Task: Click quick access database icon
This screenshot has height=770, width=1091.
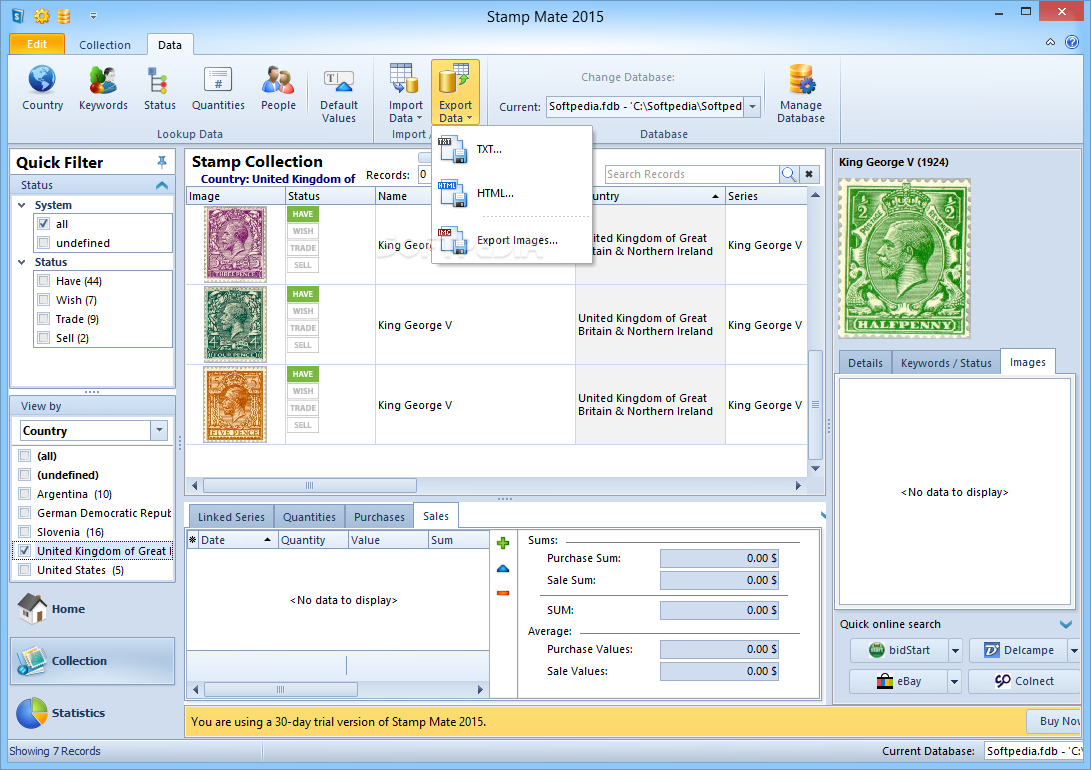Action: [x=63, y=16]
